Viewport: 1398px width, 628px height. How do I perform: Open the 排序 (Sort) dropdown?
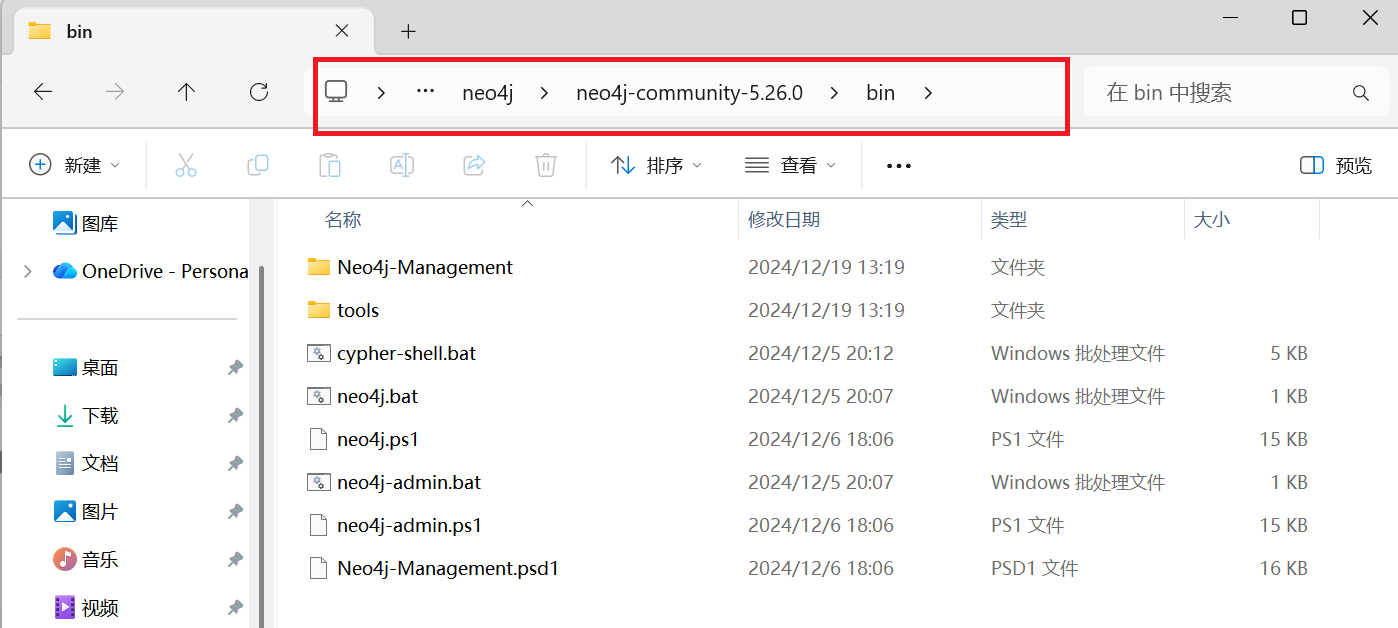point(656,165)
